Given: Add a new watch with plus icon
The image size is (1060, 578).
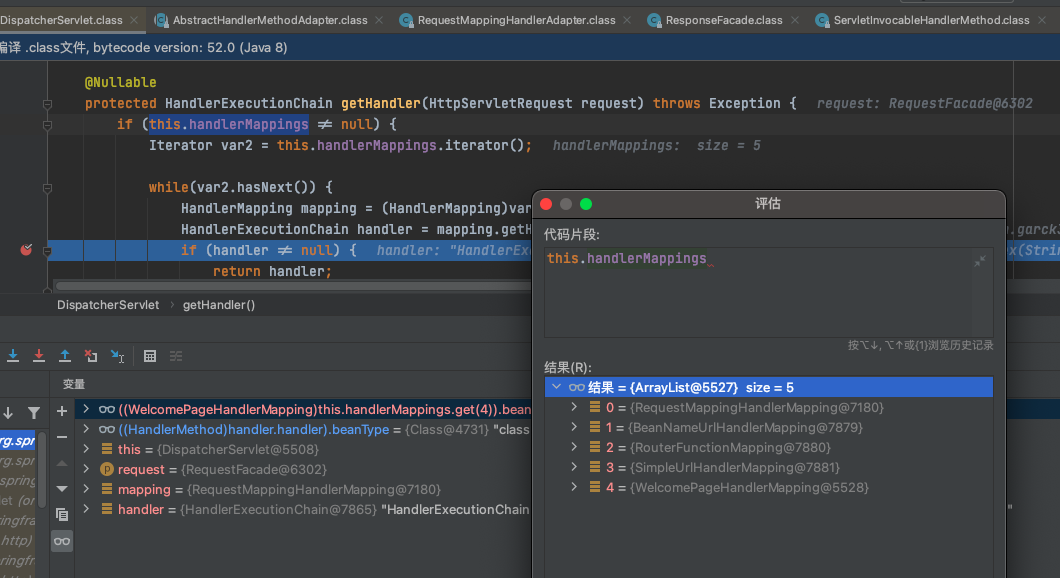Looking at the screenshot, I should point(62,411).
